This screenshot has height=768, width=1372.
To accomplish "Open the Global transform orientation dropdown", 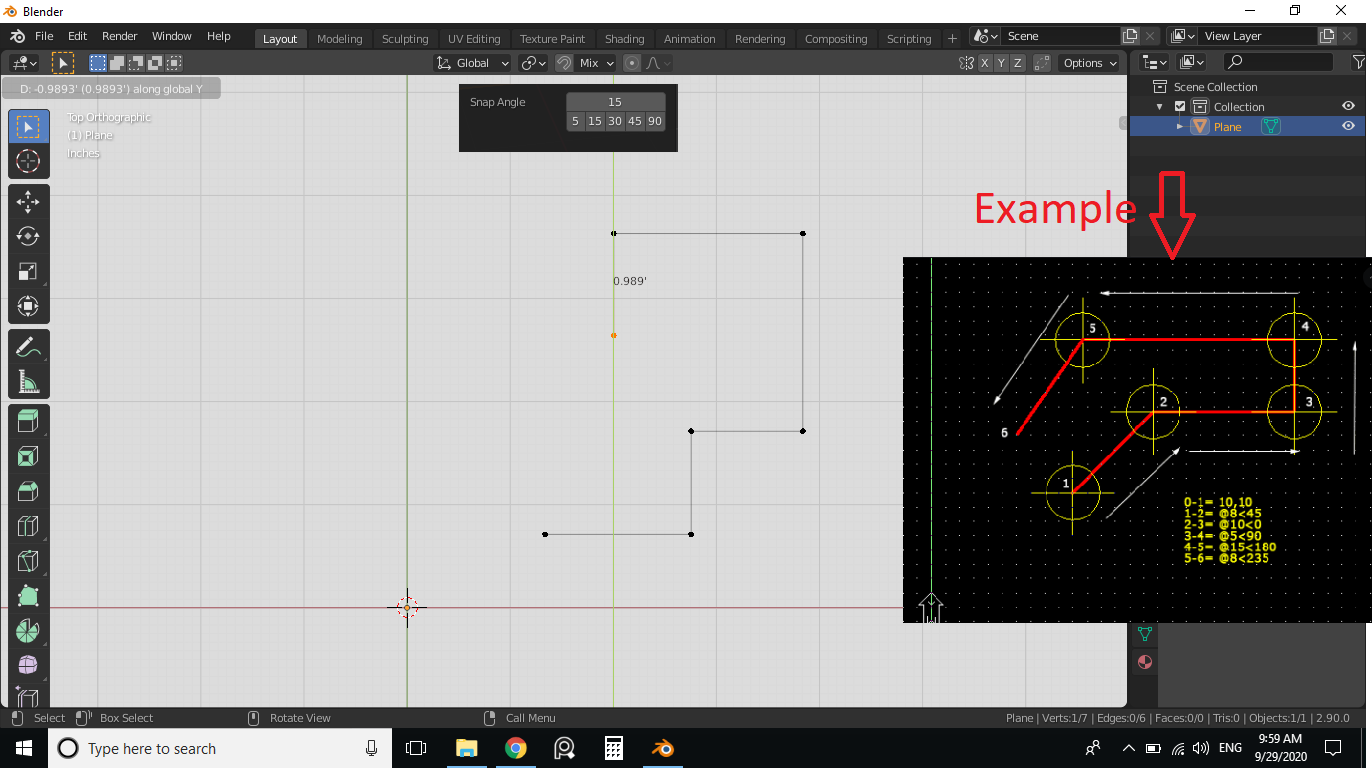I will tap(473, 63).
